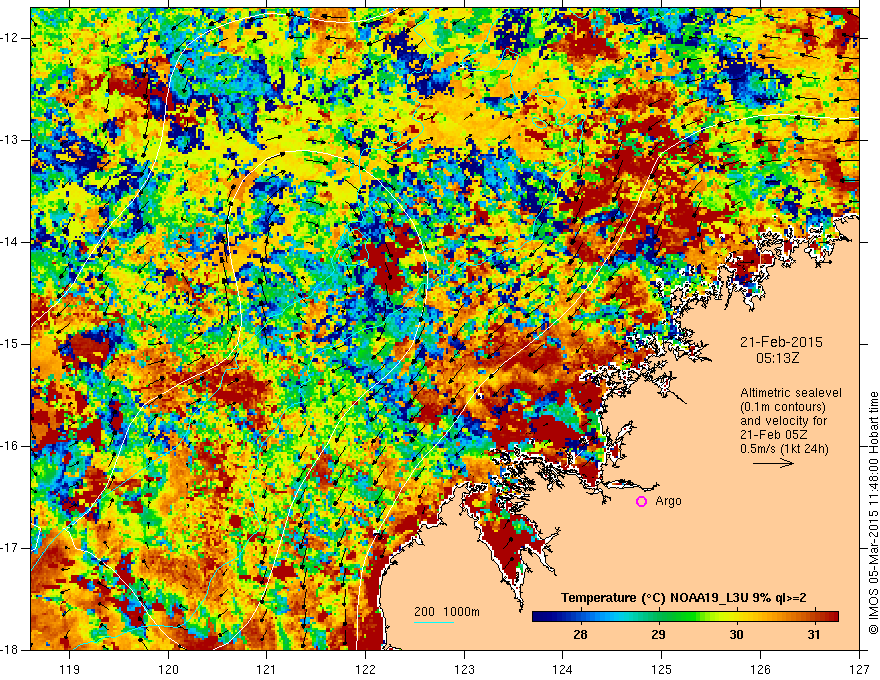
Task: Click the longitude '127' axis label
Action: tap(859, 669)
